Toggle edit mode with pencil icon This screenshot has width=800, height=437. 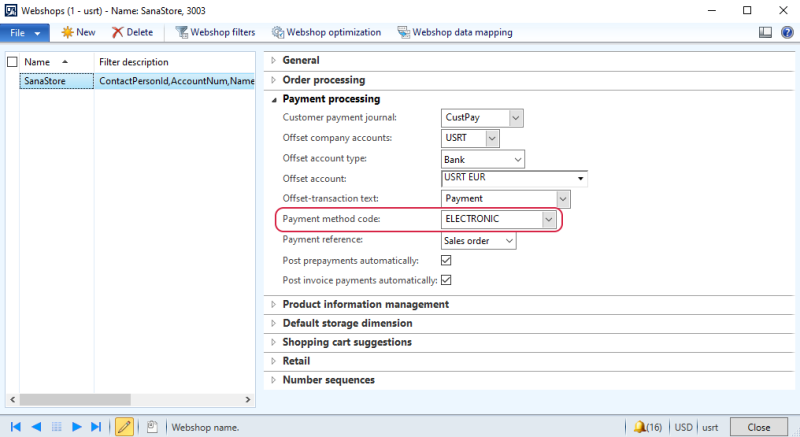coord(125,427)
